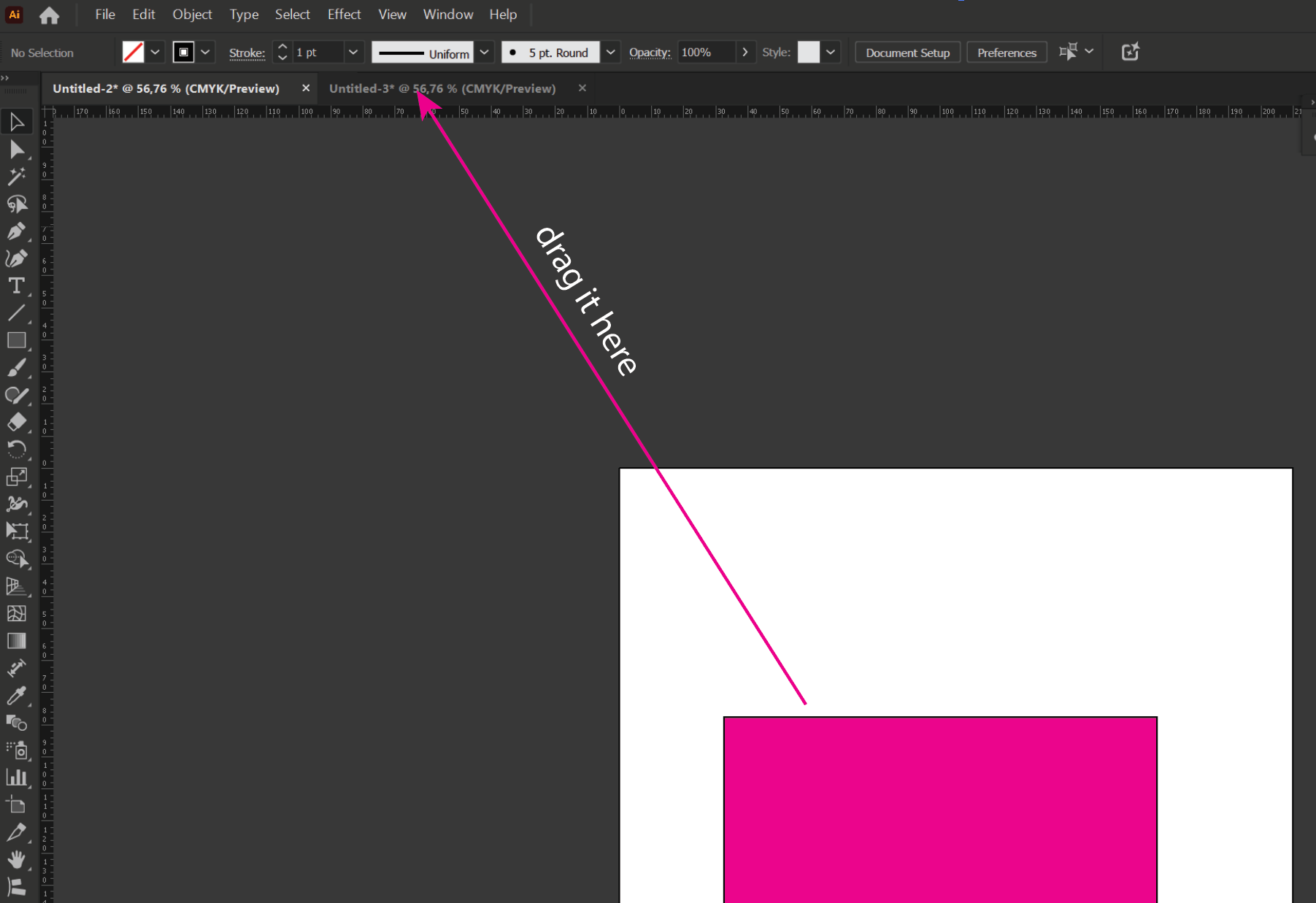This screenshot has width=1316, height=903.
Task: Open the Uniform width profile dropdown
Action: pos(485,52)
